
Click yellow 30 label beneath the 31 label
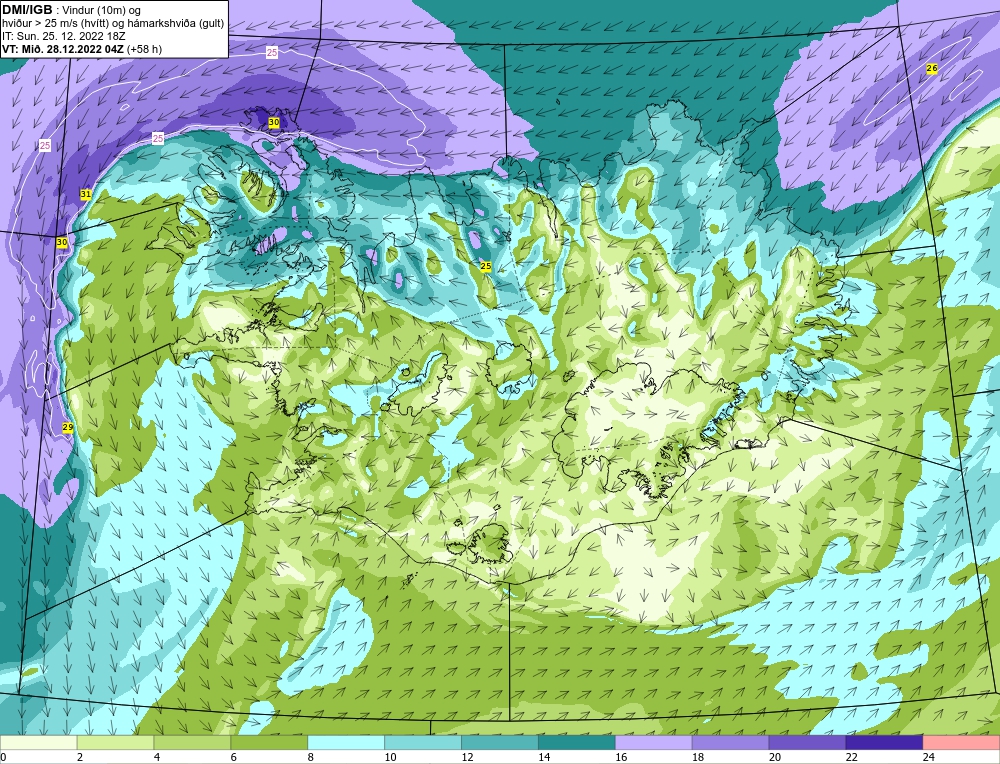pyautogui.click(x=62, y=242)
